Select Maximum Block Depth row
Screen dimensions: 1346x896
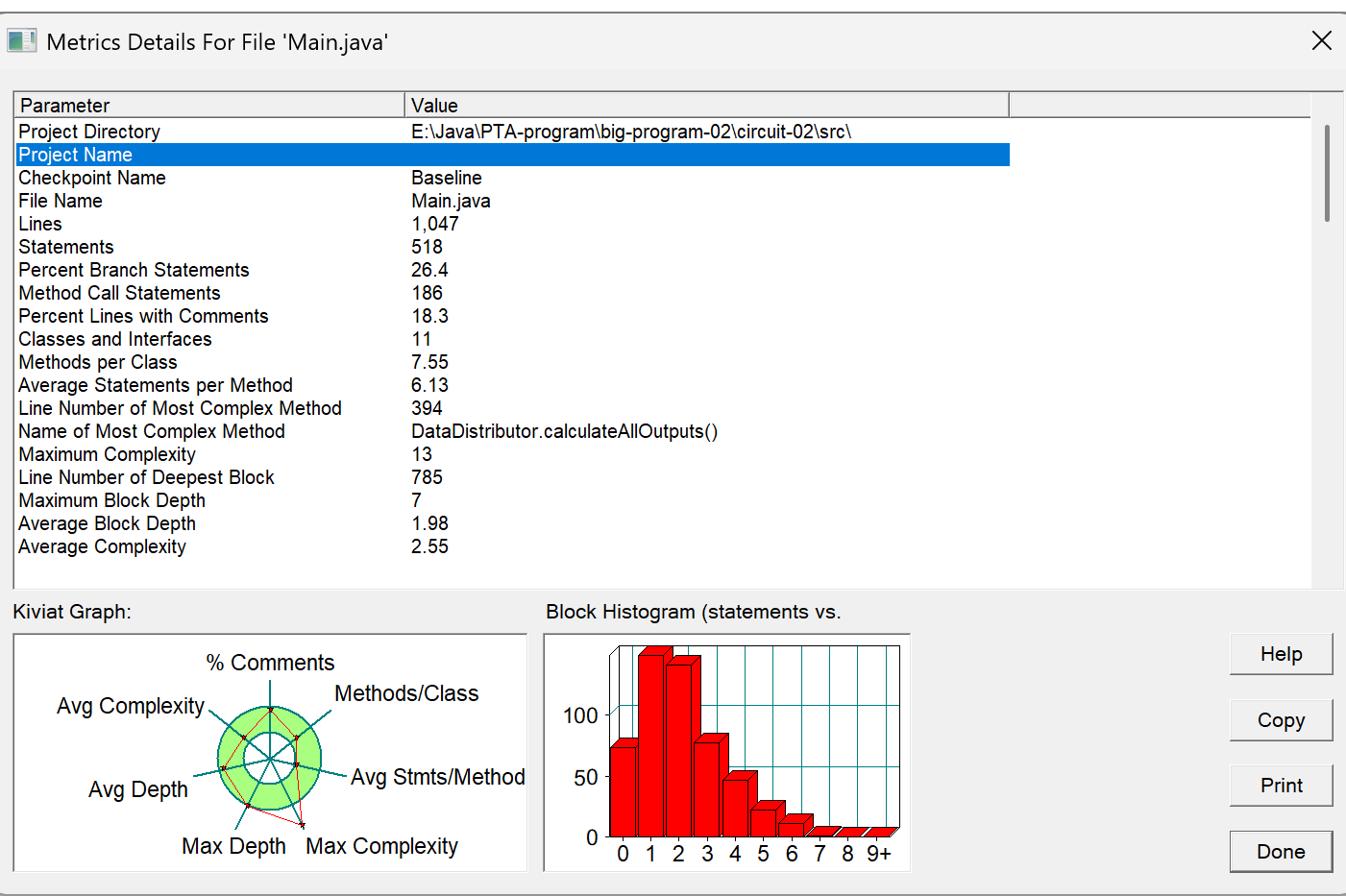513,500
